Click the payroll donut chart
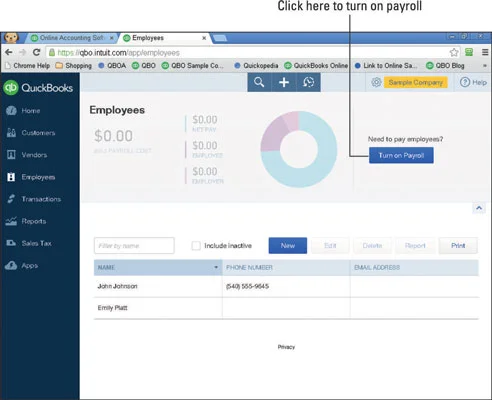Image resolution: width=492 pixels, height=400 pixels. pyautogui.click(x=299, y=149)
